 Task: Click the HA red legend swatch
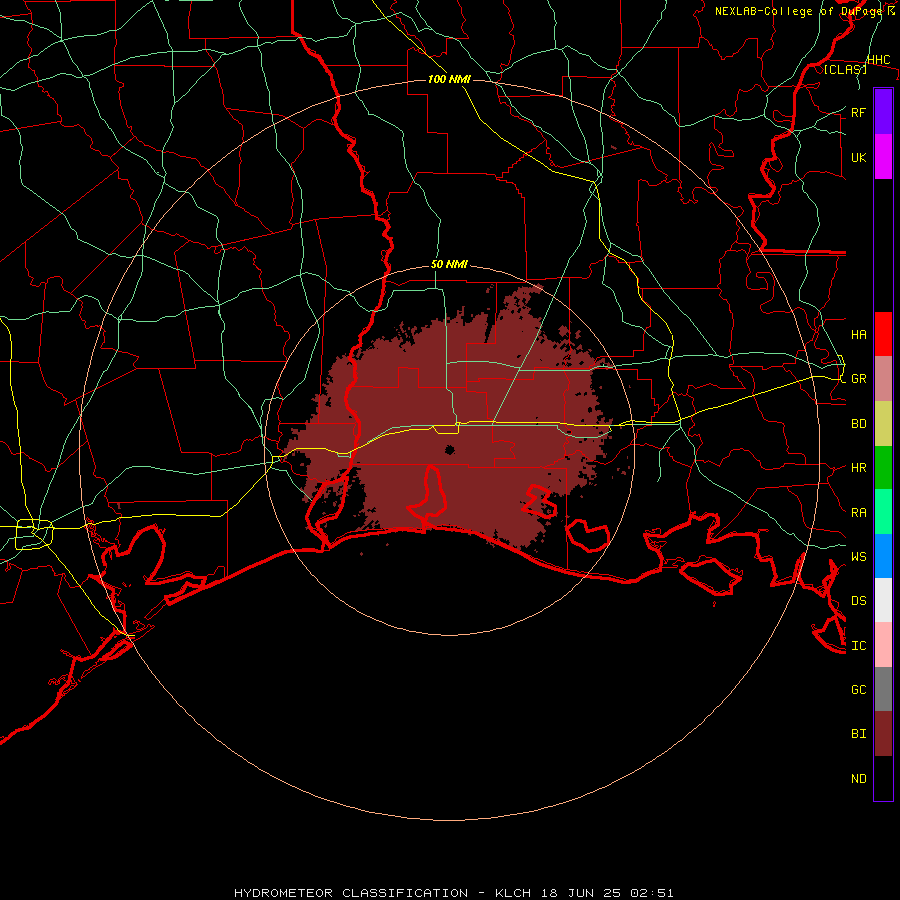(x=883, y=334)
